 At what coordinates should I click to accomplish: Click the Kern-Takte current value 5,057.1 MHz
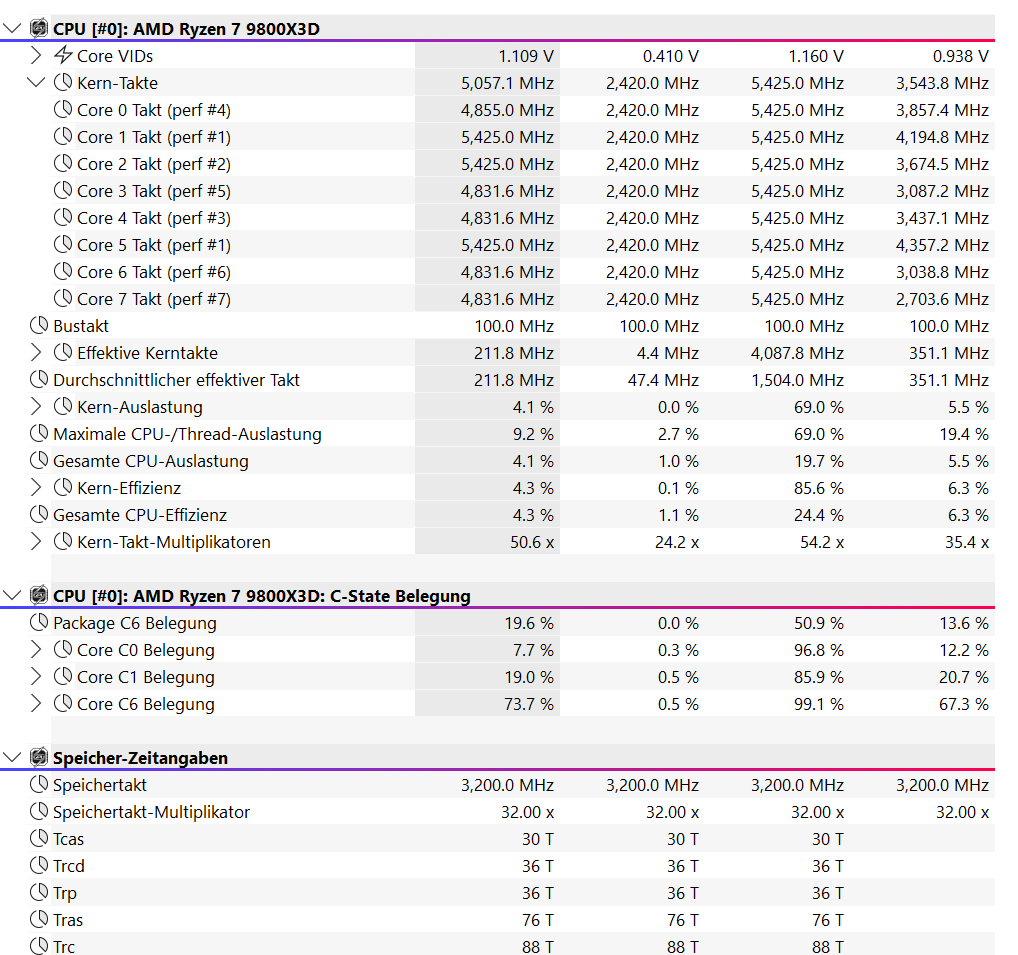tap(508, 83)
